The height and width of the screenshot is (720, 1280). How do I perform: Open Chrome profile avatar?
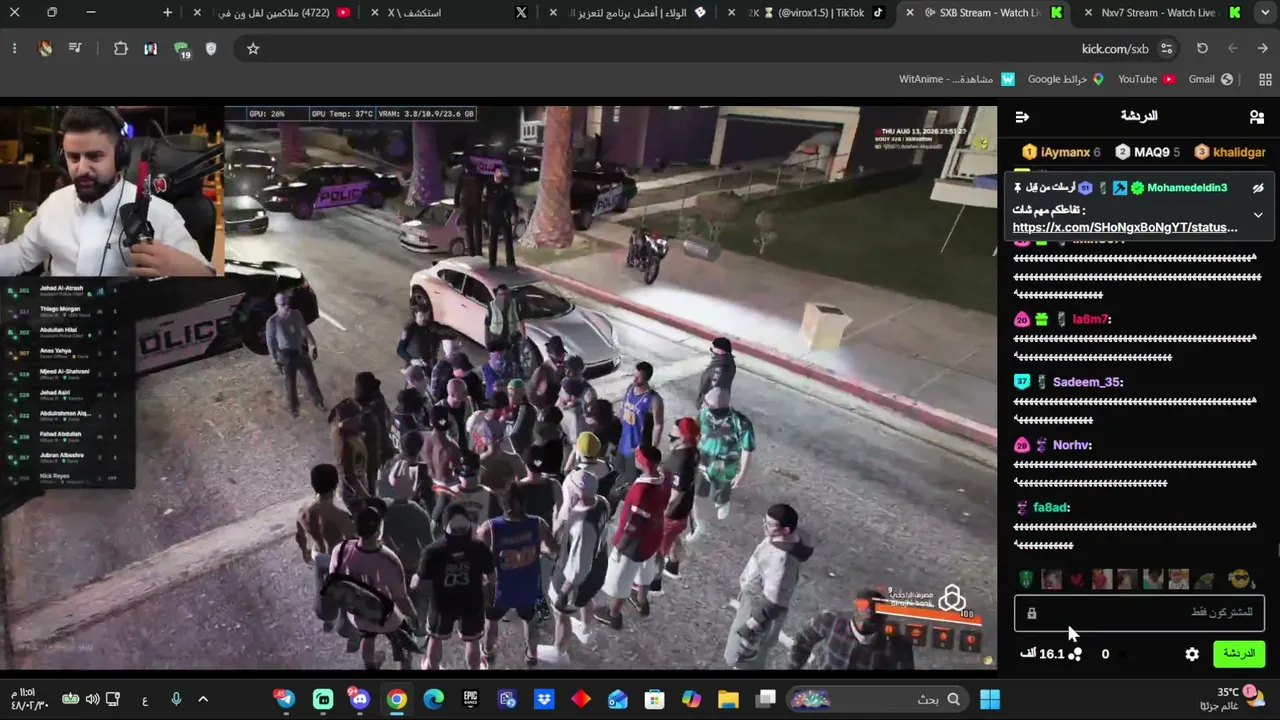(x=45, y=49)
